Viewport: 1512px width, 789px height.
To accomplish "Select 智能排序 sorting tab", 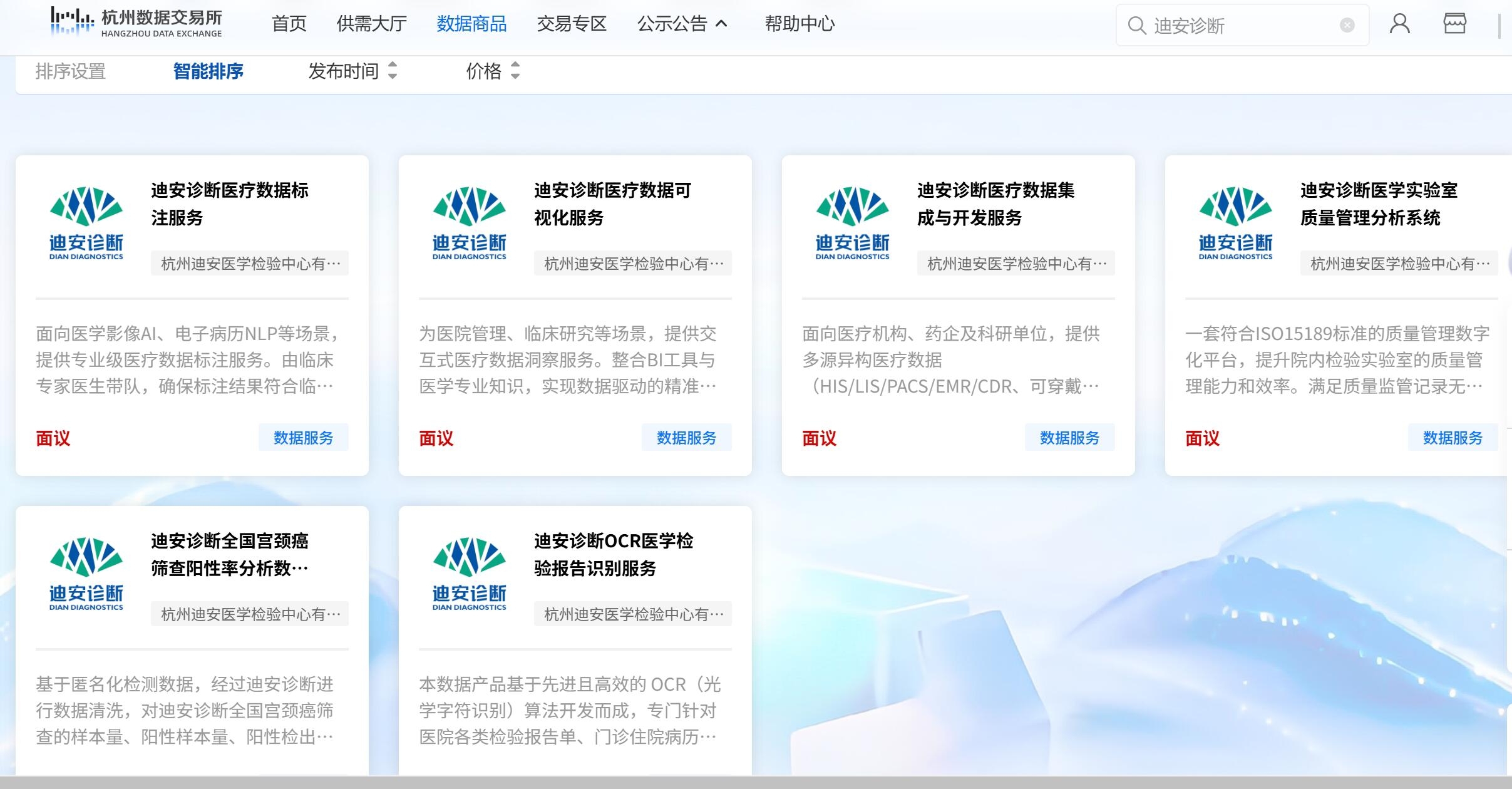I will [x=208, y=71].
